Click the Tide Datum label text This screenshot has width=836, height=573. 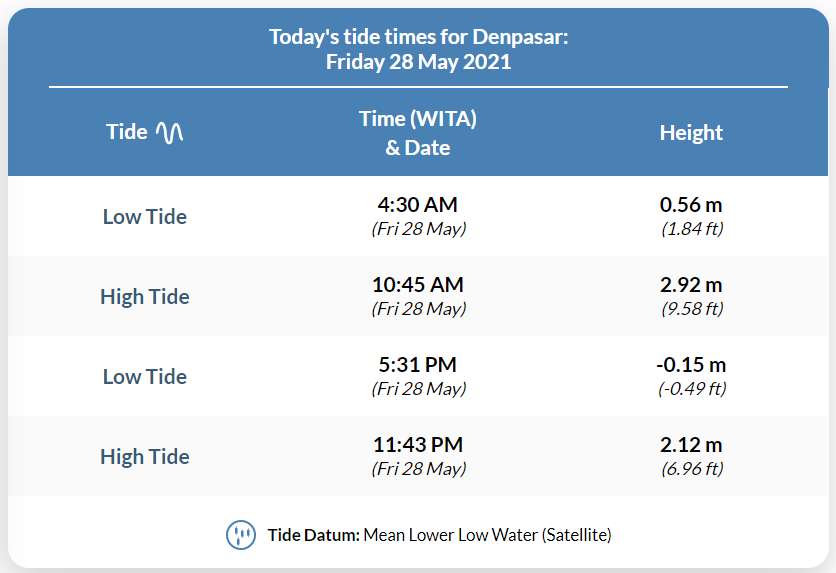point(314,535)
